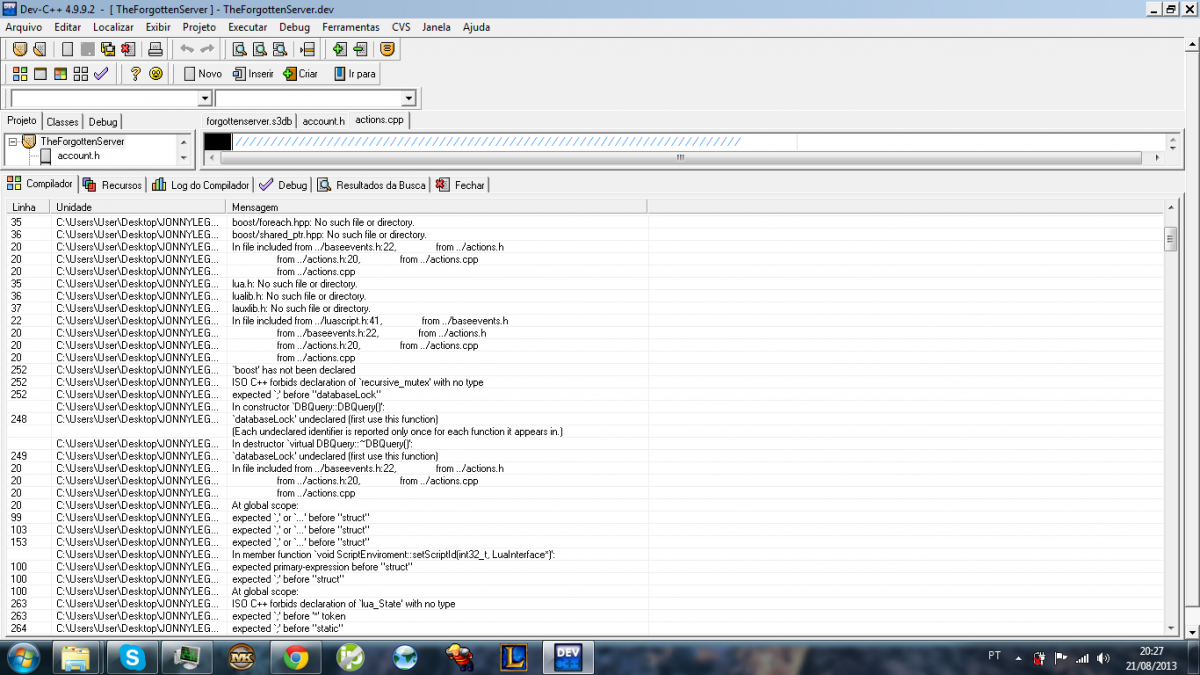
Task: Switch to the Log do Compilador tab
Action: coord(201,185)
